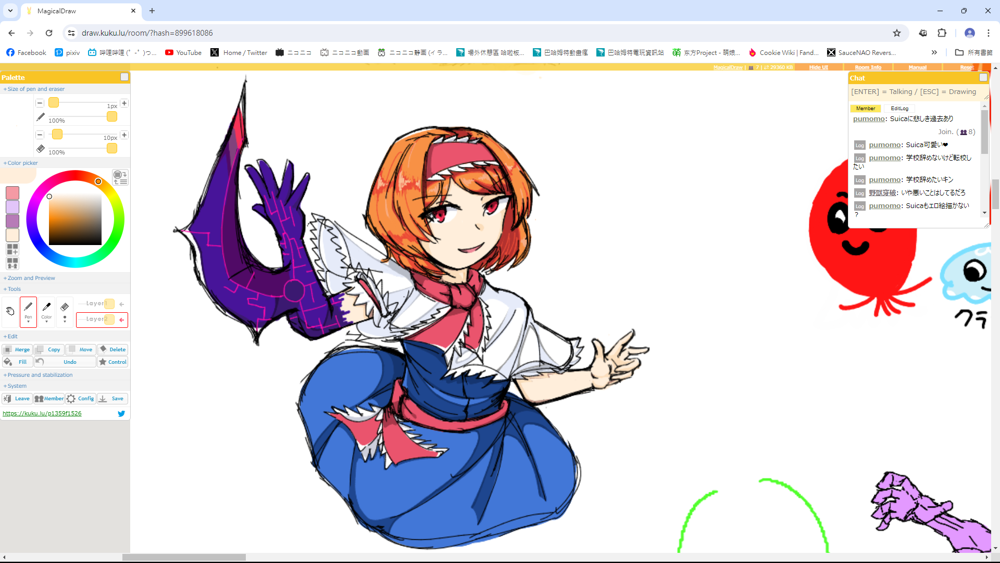
Task: Collapse the Size of pen and eraser section
Action: click(x=34, y=89)
